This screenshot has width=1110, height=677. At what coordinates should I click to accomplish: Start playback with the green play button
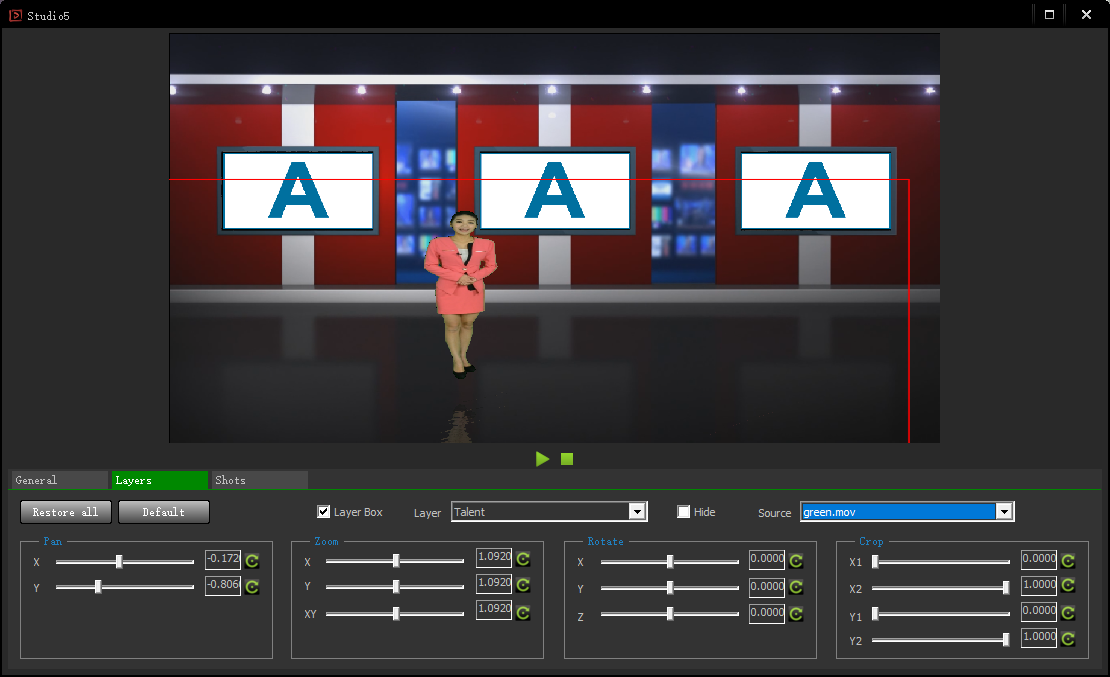(x=542, y=459)
